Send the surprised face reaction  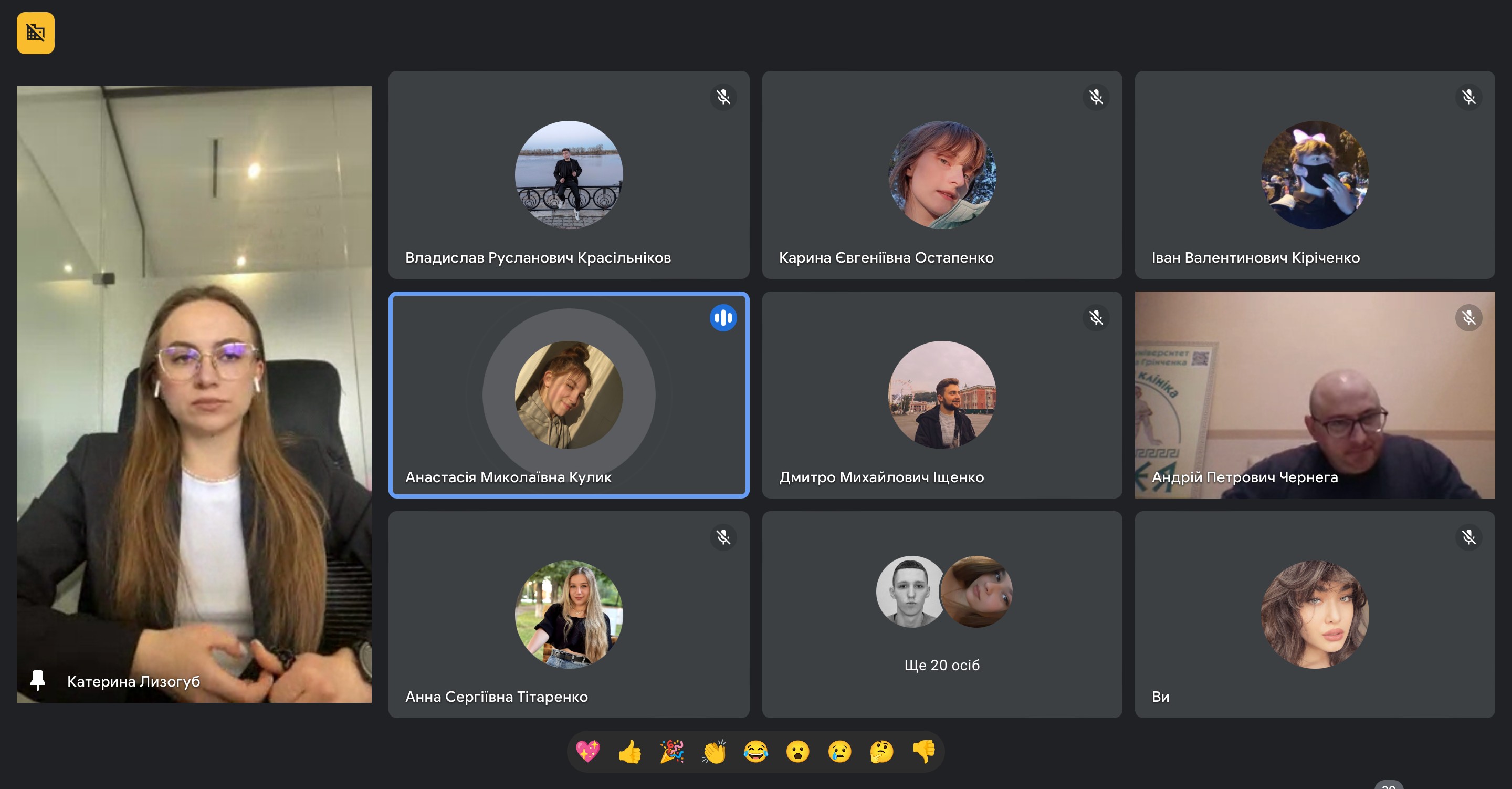(797, 751)
